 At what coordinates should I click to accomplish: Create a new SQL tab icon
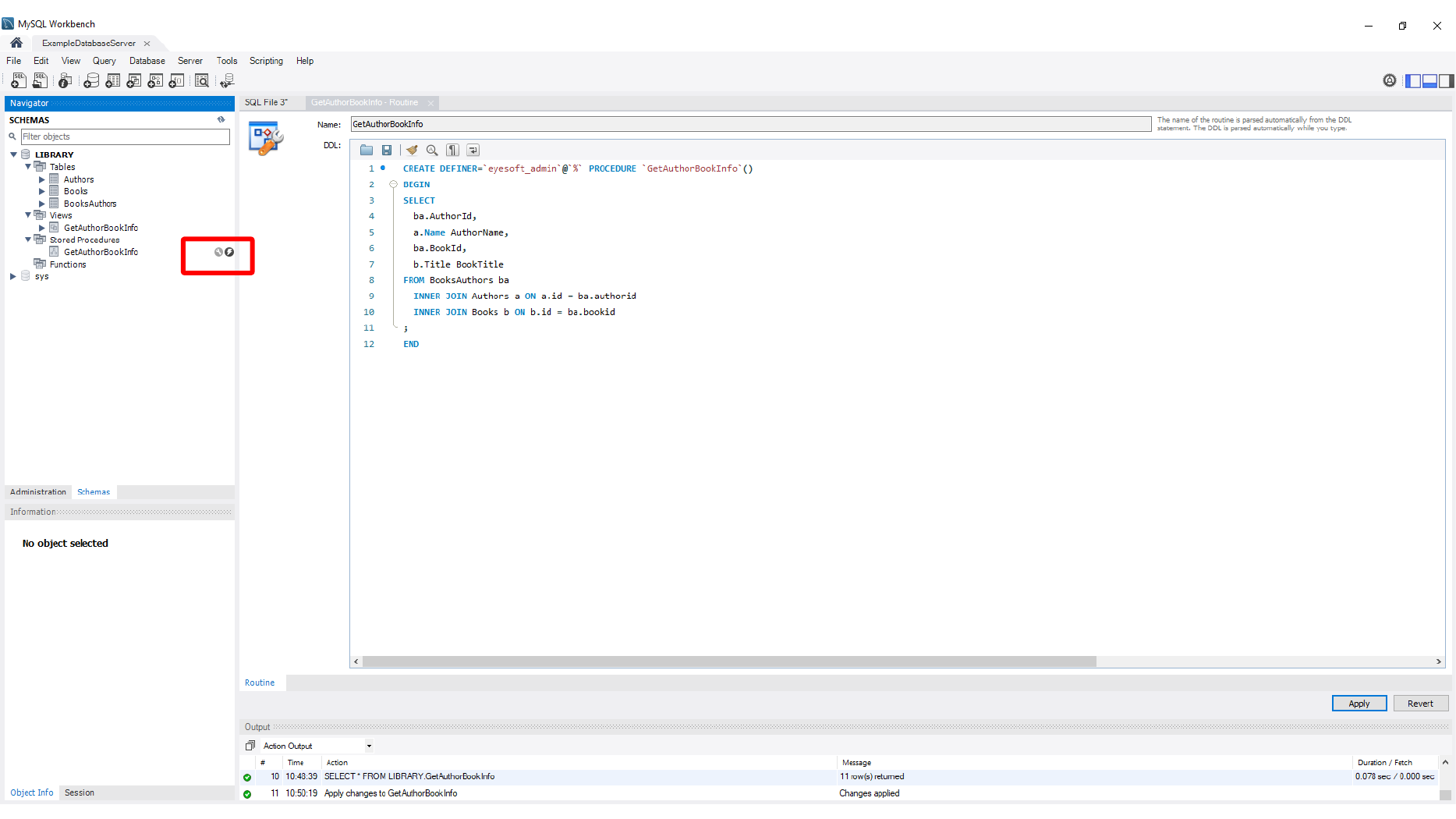(x=18, y=80)
